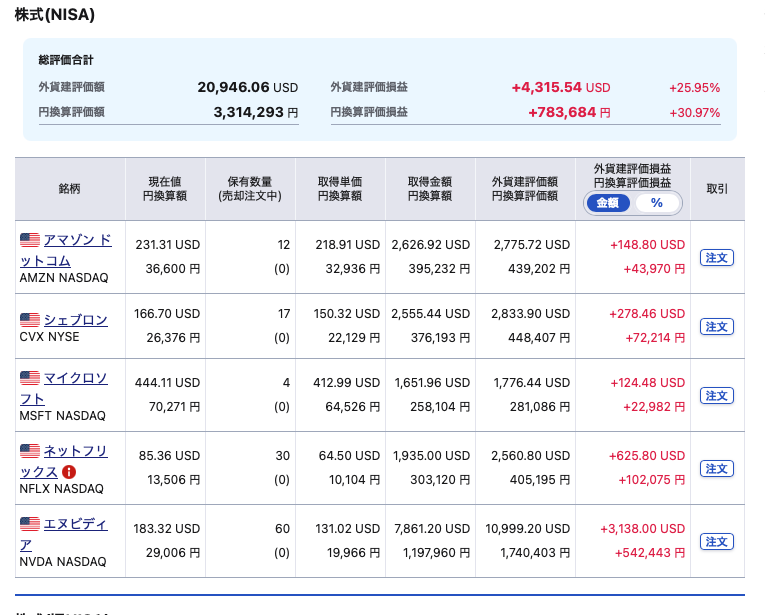
Task: Click the US flag icon beside NVIDIA
Action: coord(30,524)
